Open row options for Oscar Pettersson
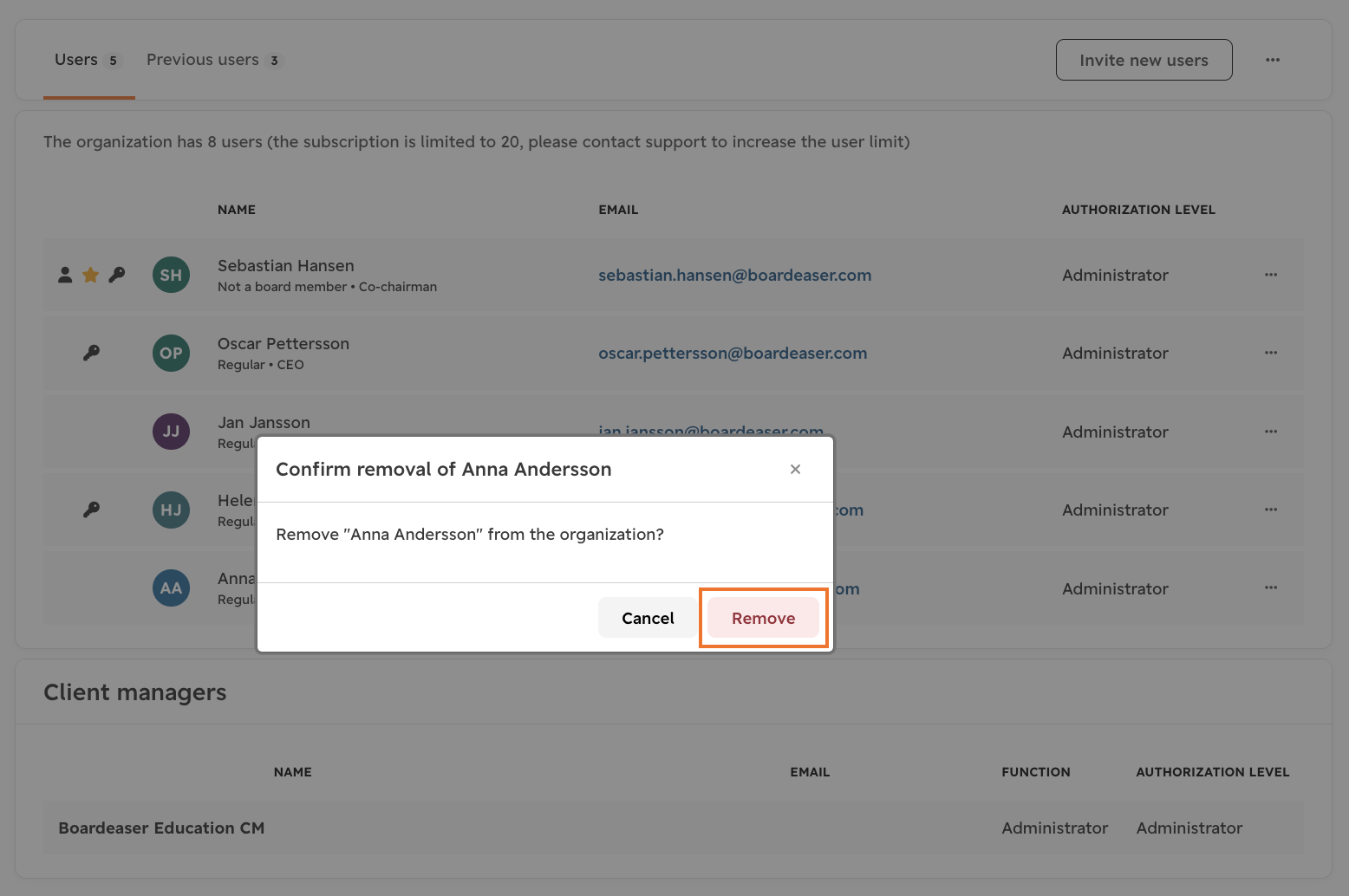Image resolution: width=1349 pixels, height=896 pixels. (x=1271, y=353)
